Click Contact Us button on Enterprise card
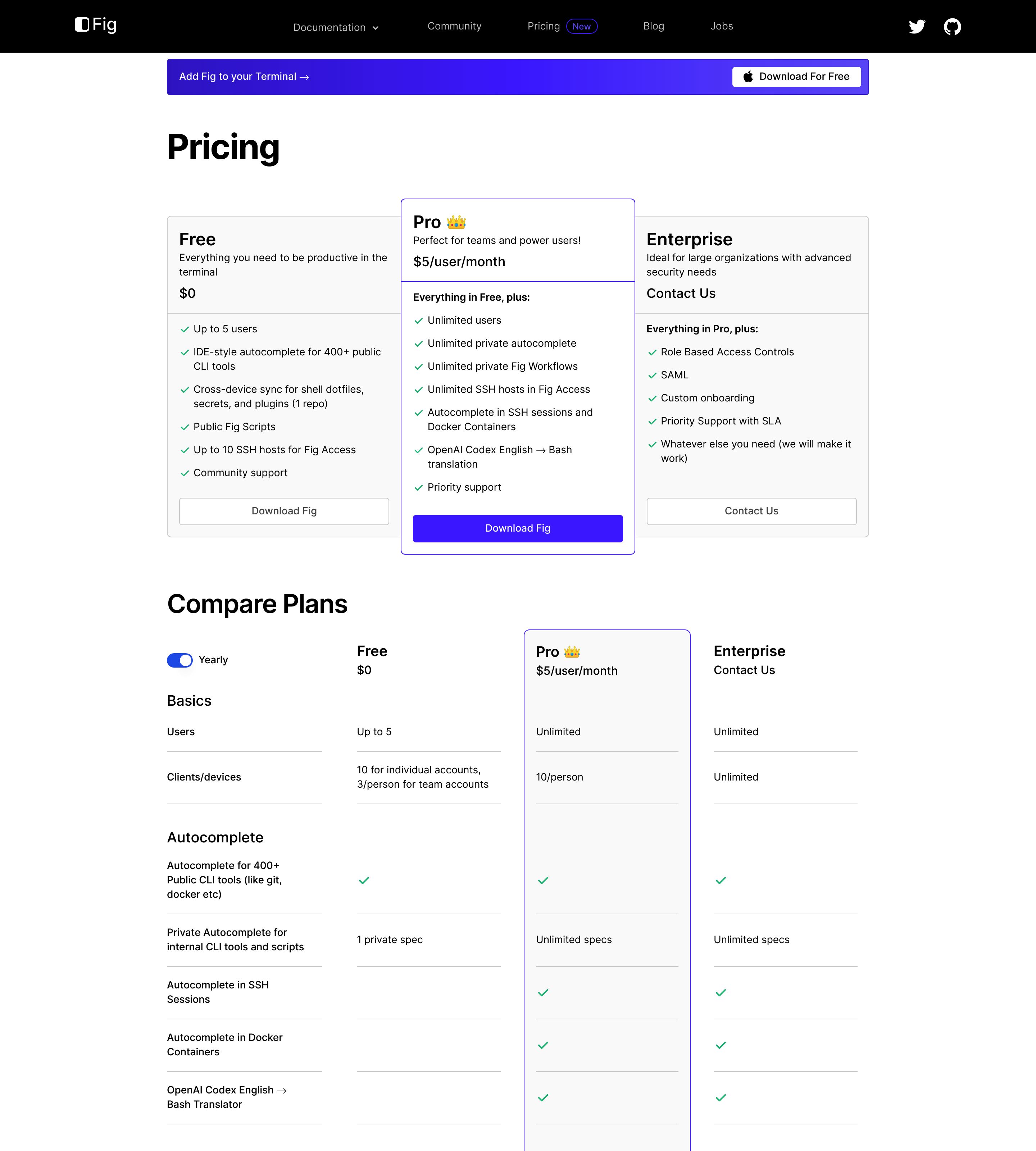 (751, 511)
